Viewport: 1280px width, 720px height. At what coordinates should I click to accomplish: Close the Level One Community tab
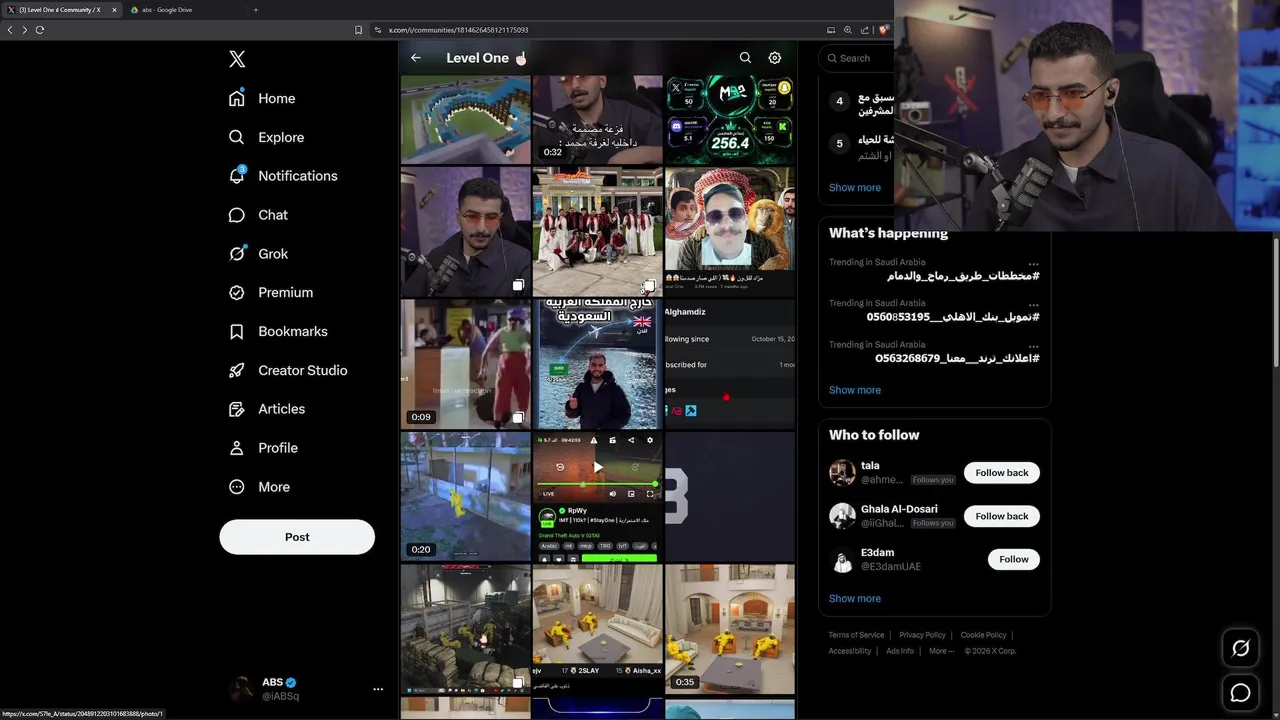(114, 10)
